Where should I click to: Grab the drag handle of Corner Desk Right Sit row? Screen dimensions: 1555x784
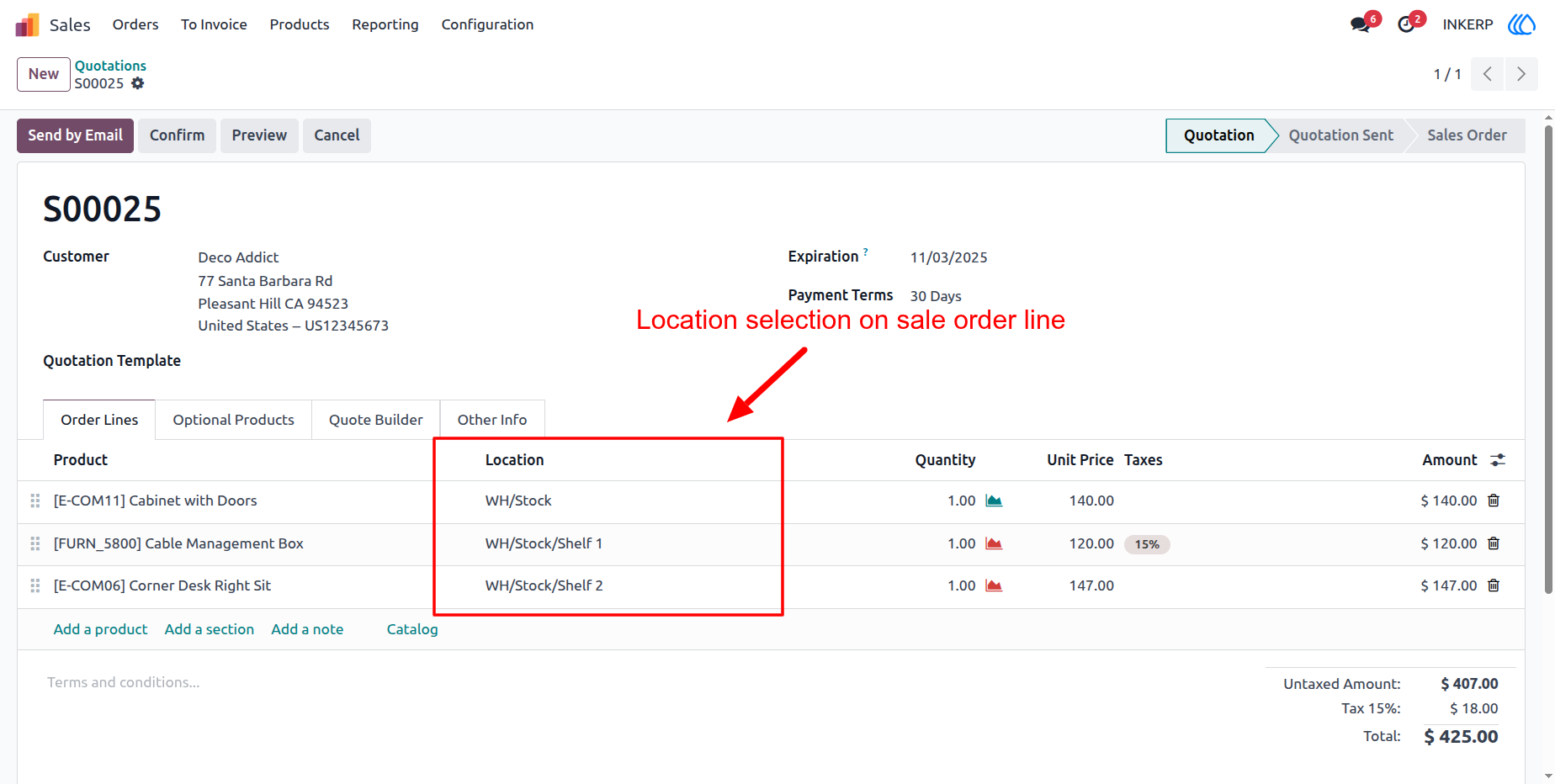coord(35,585)
